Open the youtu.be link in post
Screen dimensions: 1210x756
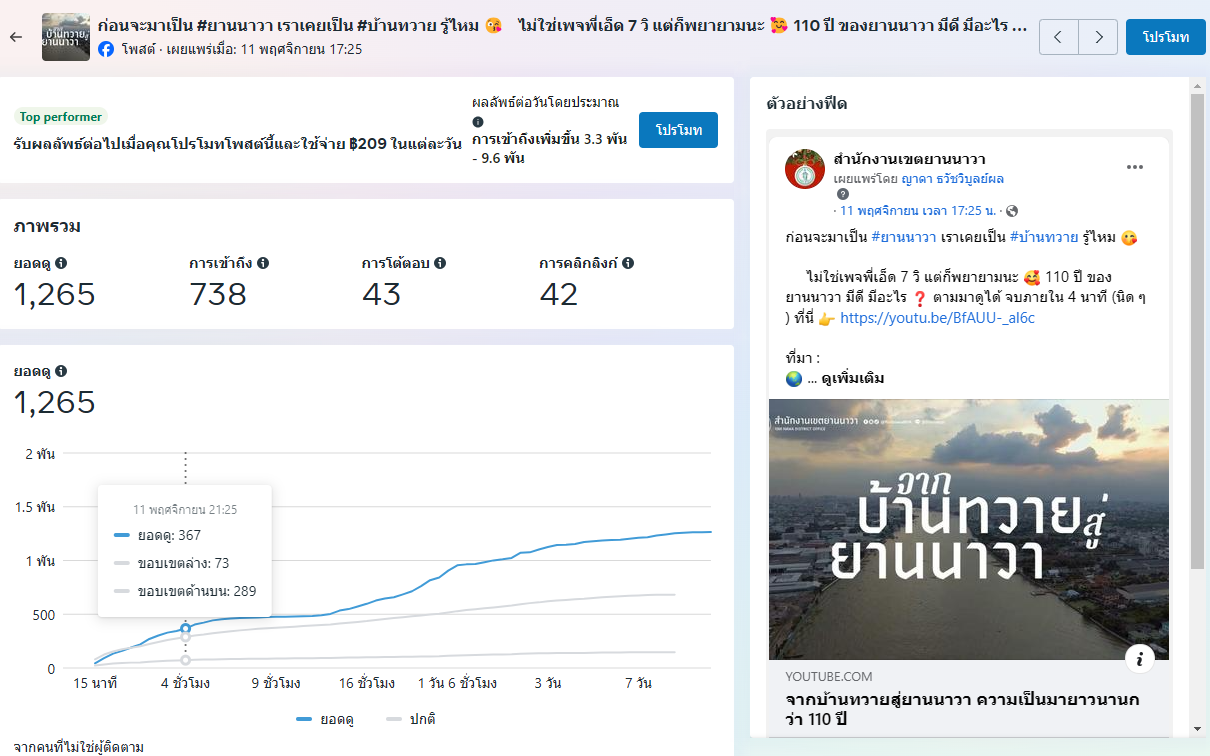click(x=937, y=318)
